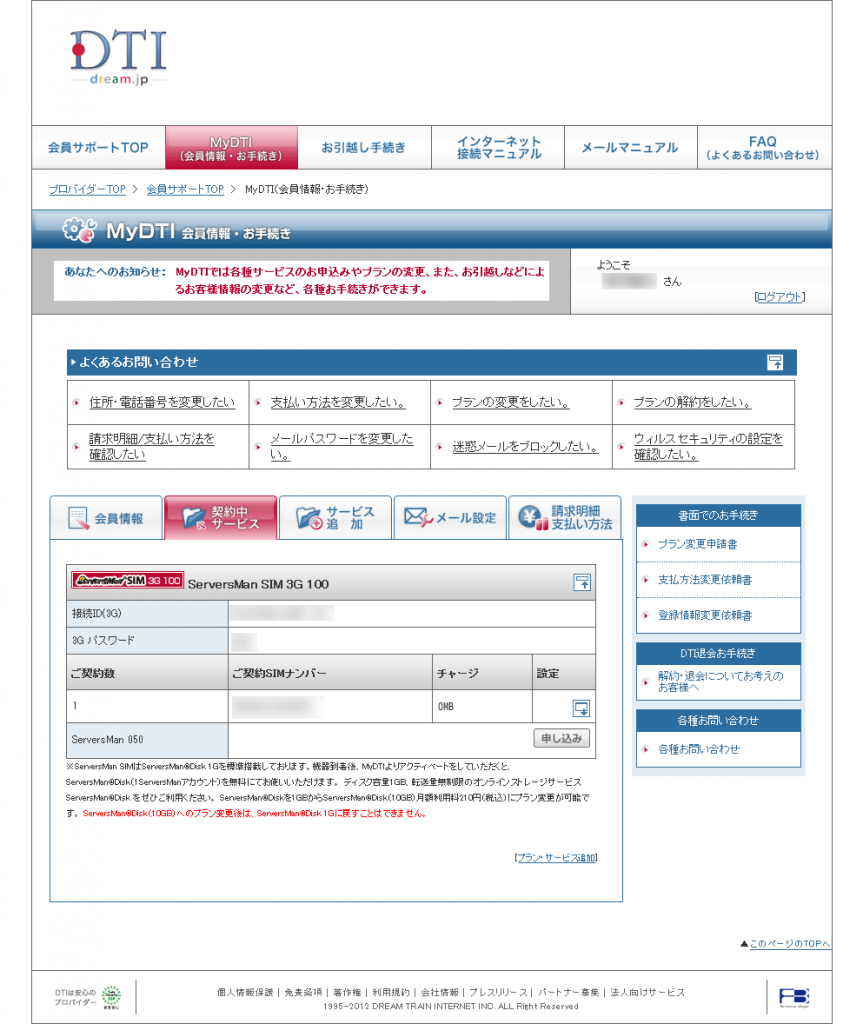This screenshot has width=863, height=1024.
Task: Click the プラン・サービス追加 link
Action: [x=556, y=857]
